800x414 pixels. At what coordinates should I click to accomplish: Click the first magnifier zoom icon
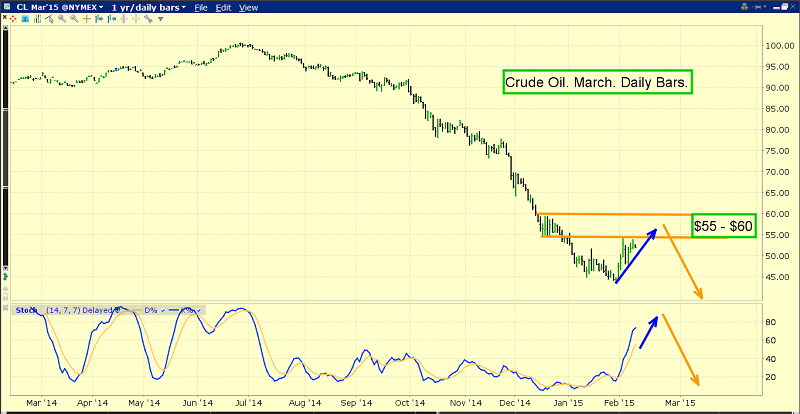(62, 19)
